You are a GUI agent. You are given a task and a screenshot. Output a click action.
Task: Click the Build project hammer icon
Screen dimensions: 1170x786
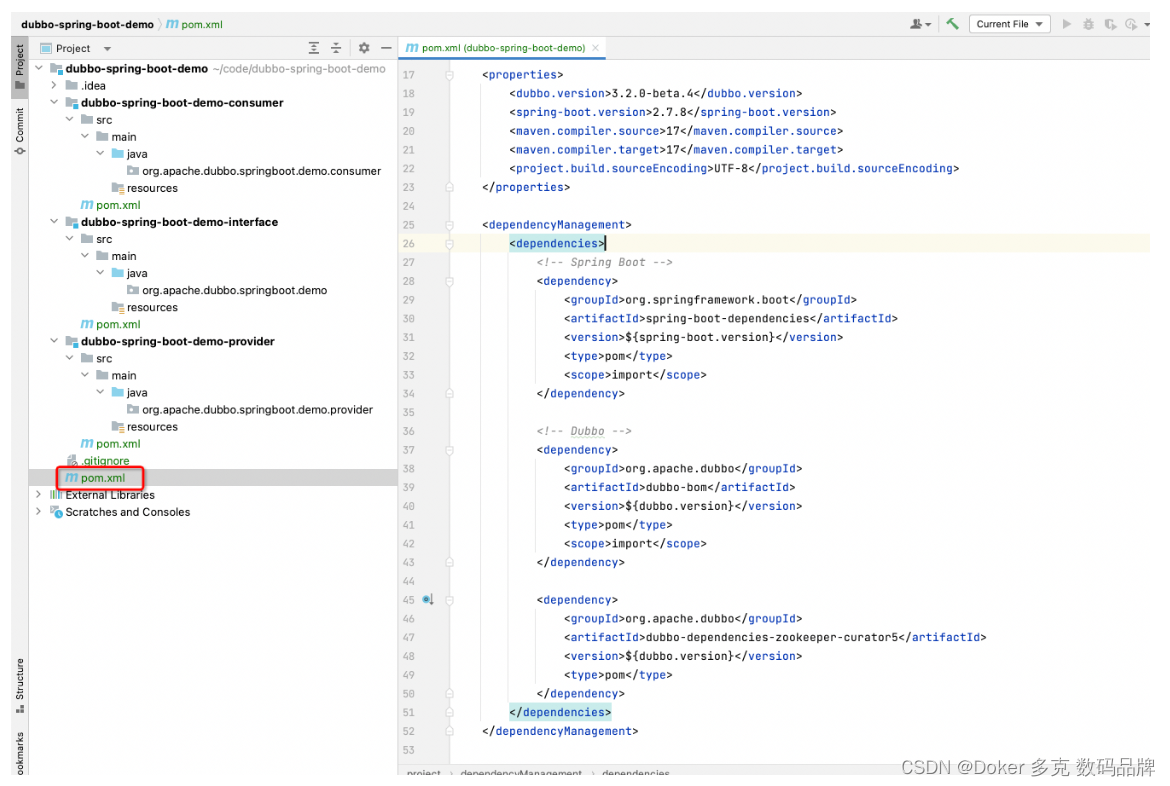[952, 24]
